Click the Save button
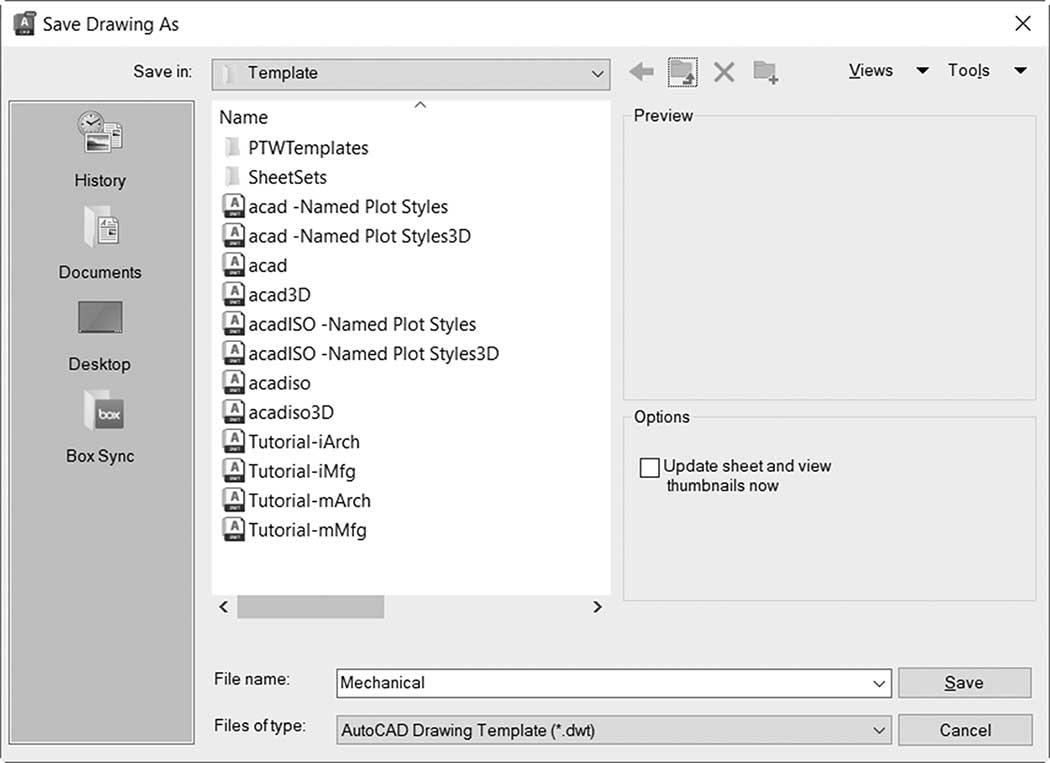1050x763 pixels. click(964, 683)
